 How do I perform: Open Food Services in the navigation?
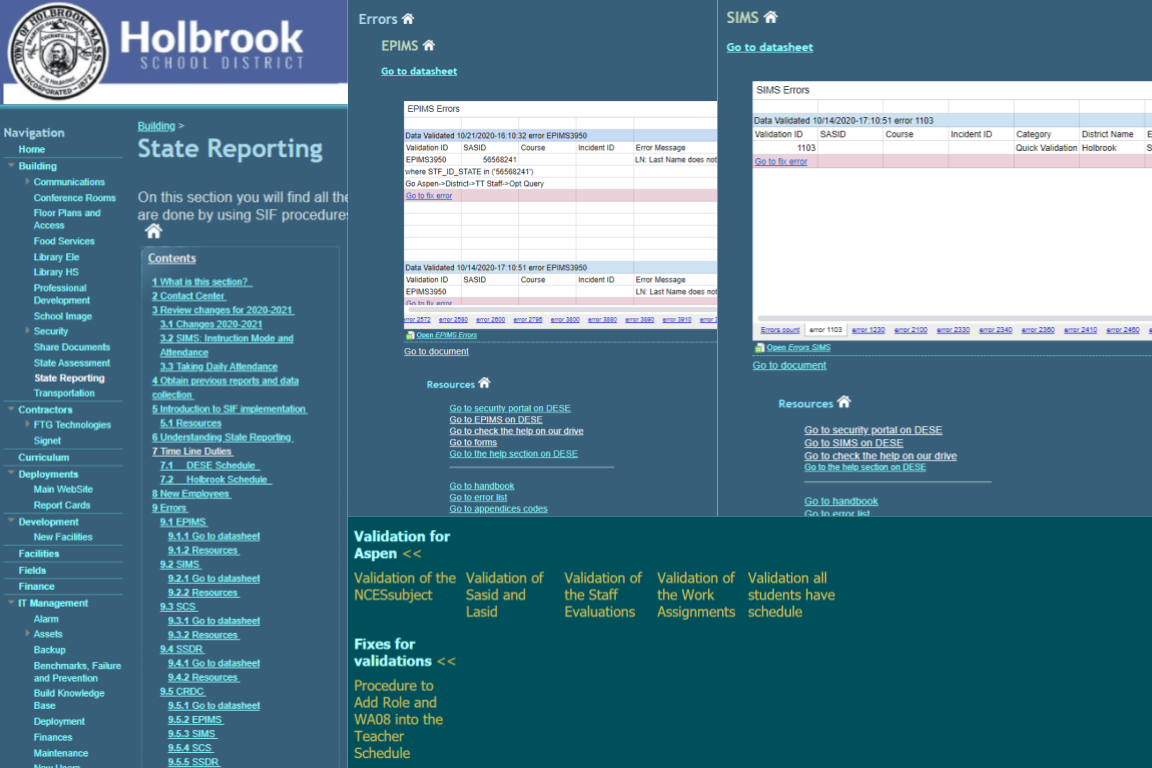64,241
